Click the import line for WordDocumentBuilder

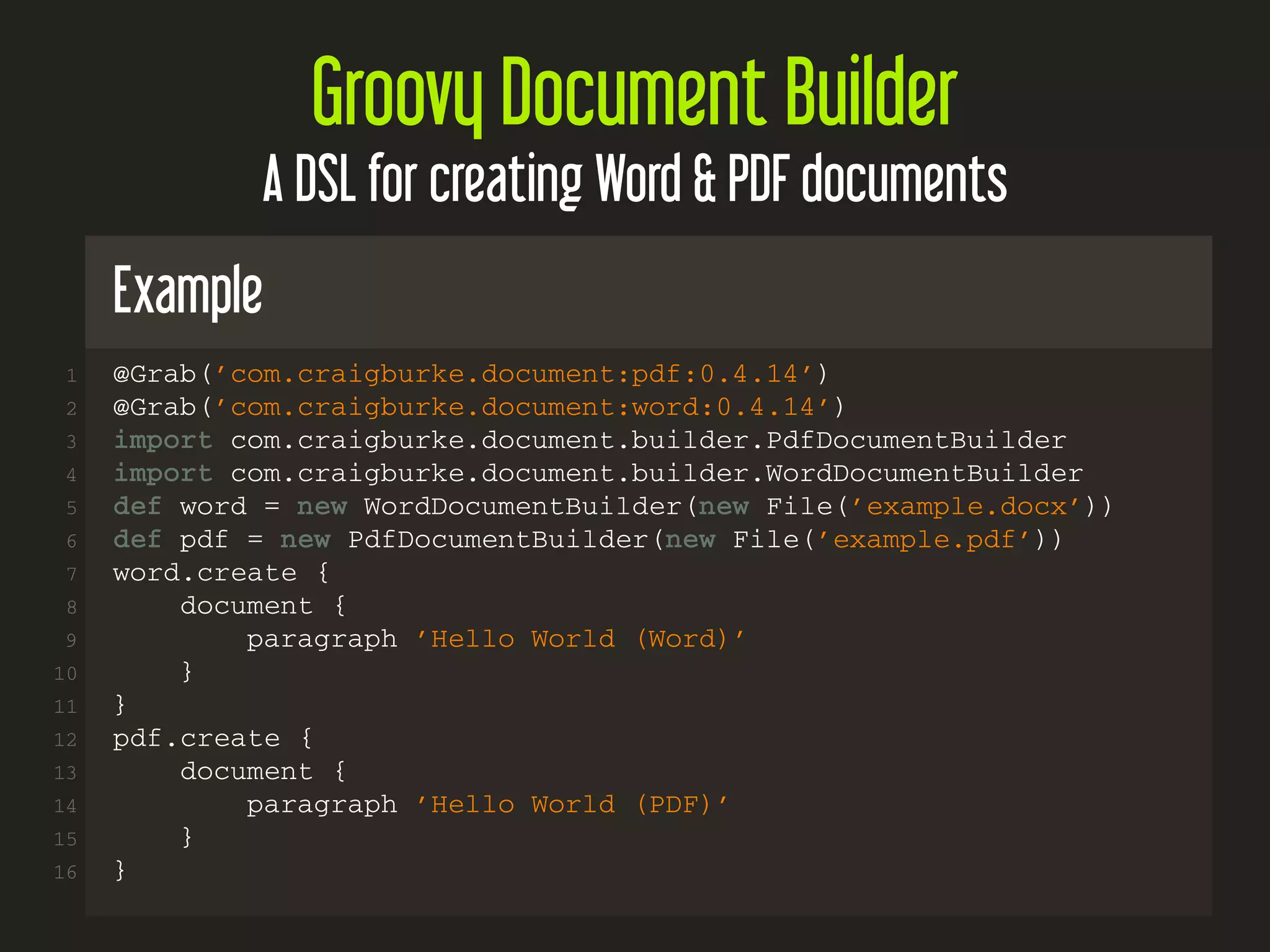pyautogui.click(x=598, y=474)
